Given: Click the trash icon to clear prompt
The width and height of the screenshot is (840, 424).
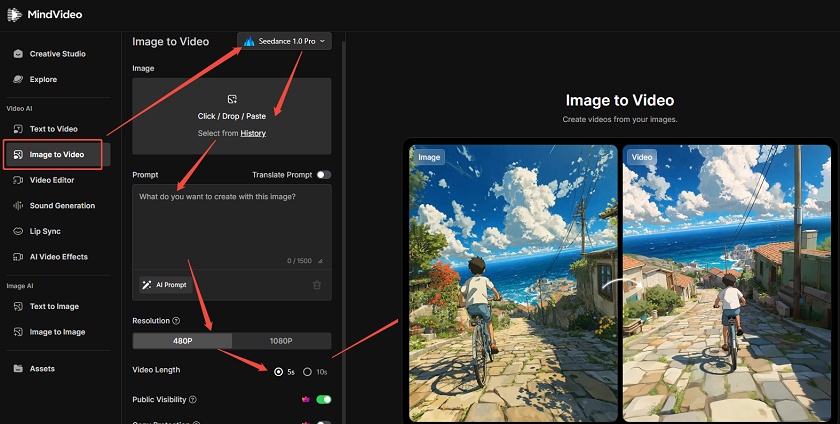Looking at the screenshot, I should tap(317, 285).
